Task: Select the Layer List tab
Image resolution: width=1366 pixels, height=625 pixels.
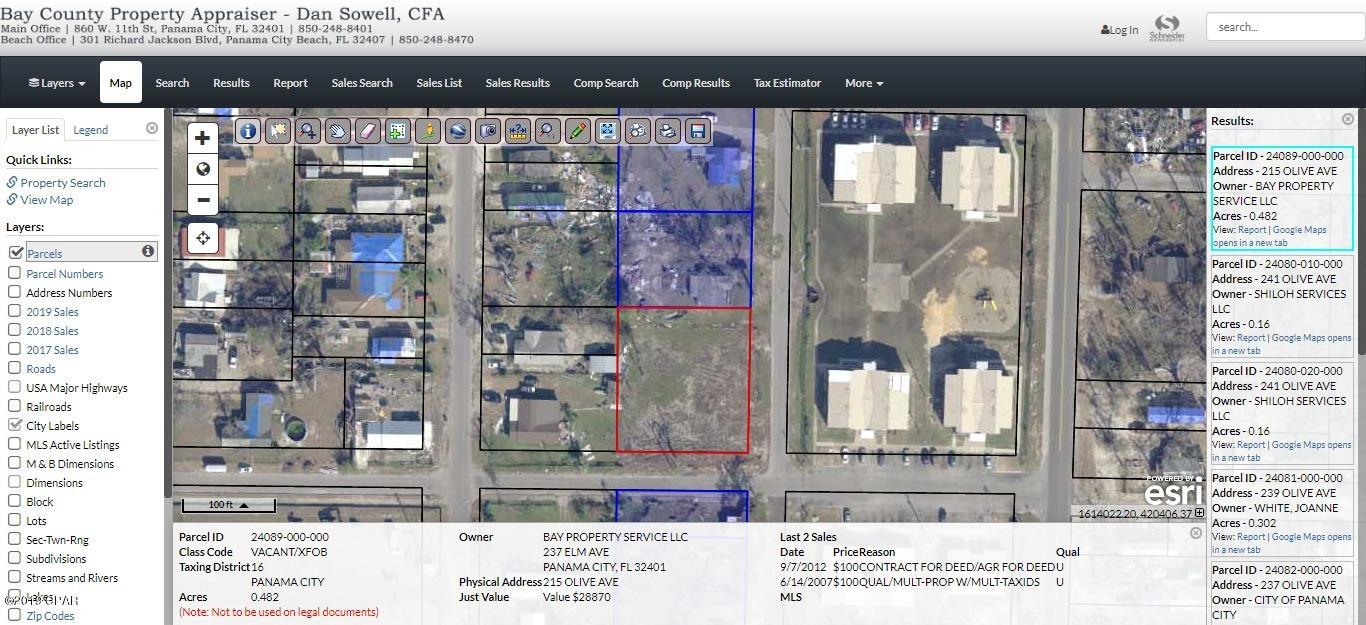Action: pyautogui.click(x=36, y=130)
